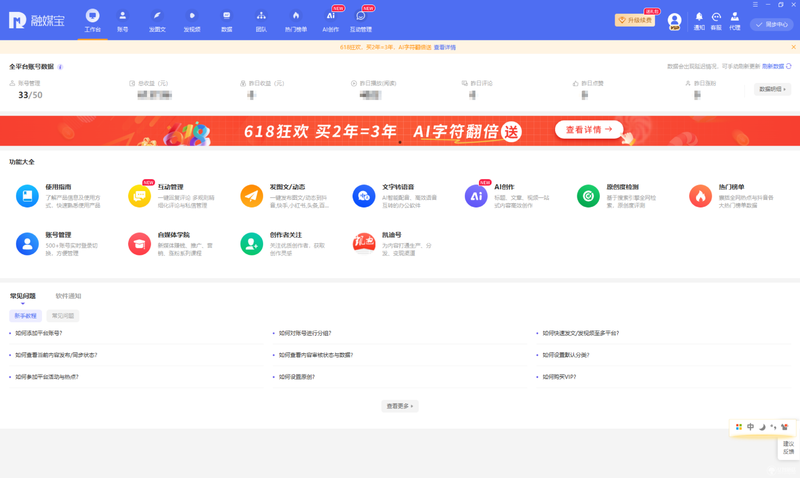Open the red 热门榜单 flame function icon

coord(701,196)
